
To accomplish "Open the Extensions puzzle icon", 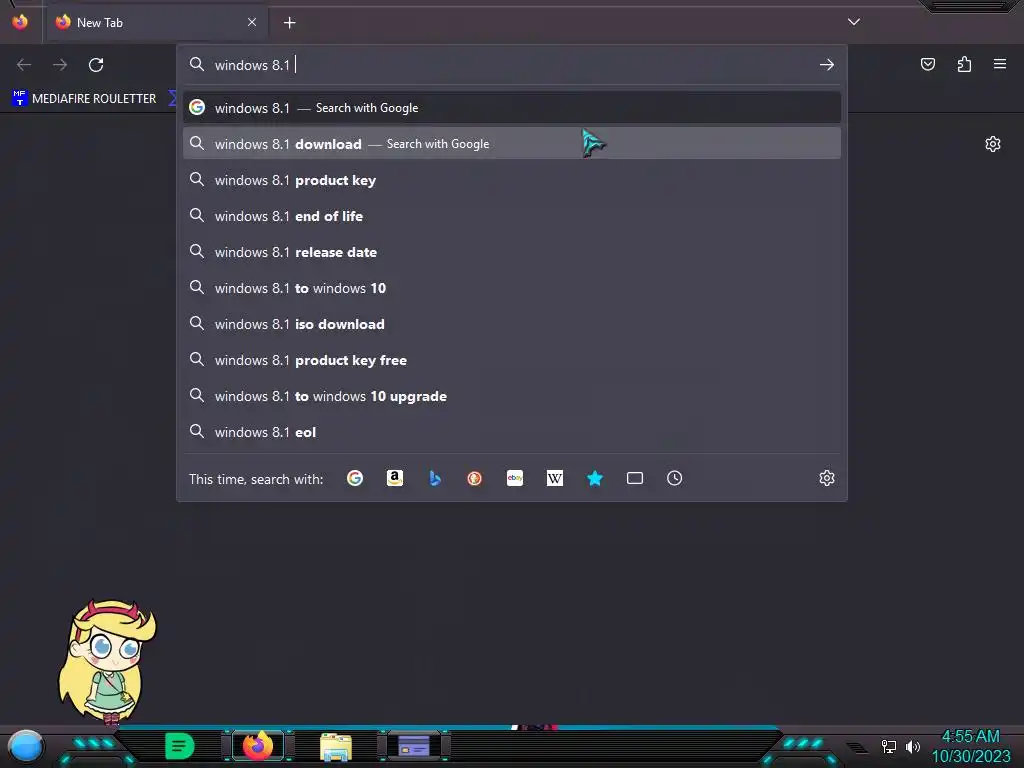I will point(964,64).
